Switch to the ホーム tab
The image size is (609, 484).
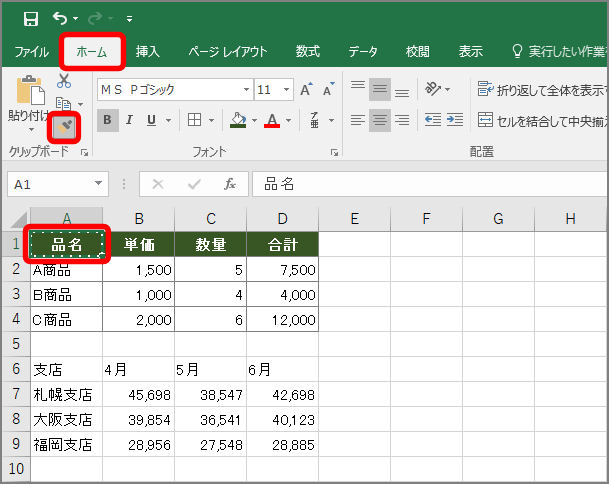92,52
